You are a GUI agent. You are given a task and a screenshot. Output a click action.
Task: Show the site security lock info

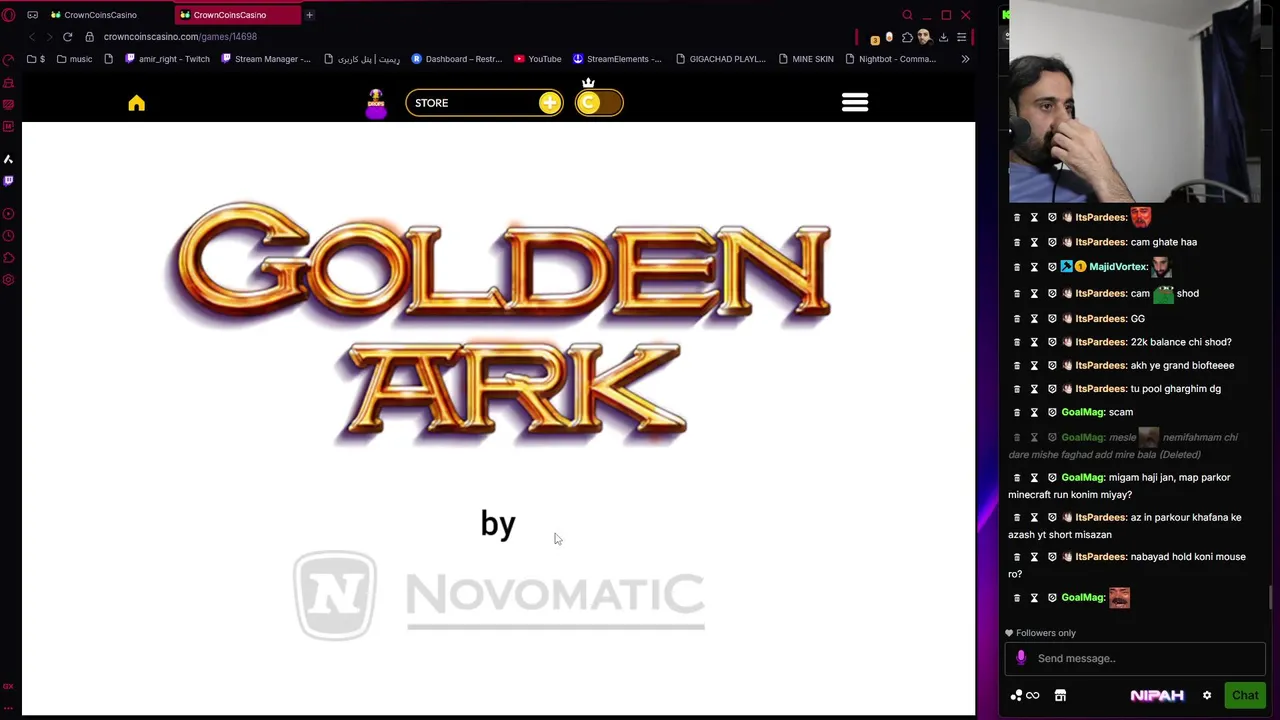[89, 37]
